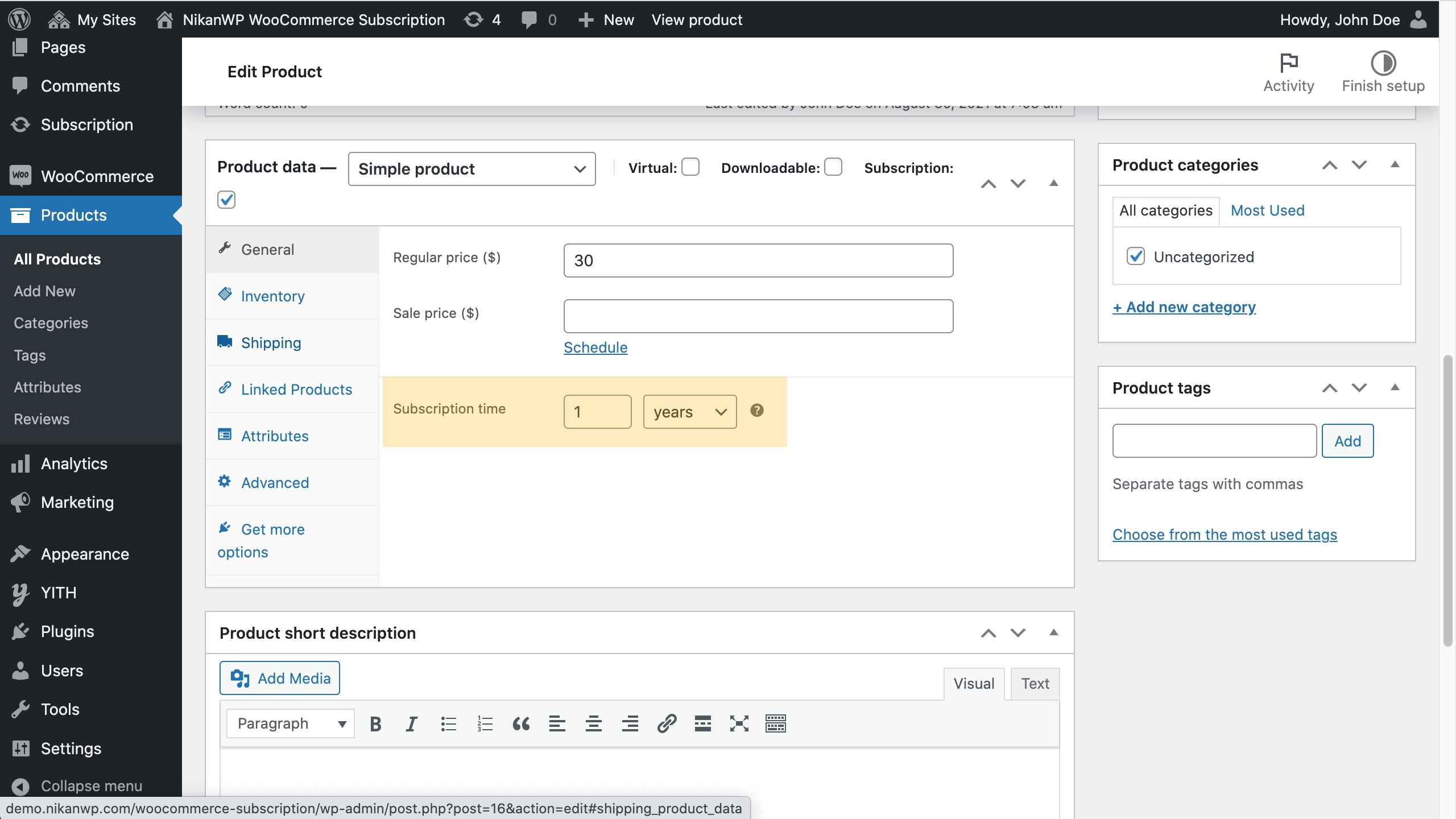Uncheck the Uncategorized category

click(x=1136, y=257)
